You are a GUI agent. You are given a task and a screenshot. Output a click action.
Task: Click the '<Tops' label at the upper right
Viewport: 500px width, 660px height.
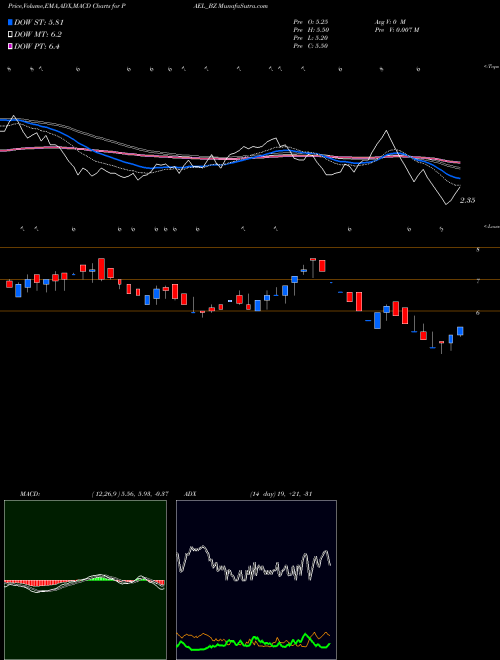[x=492, y=67]
